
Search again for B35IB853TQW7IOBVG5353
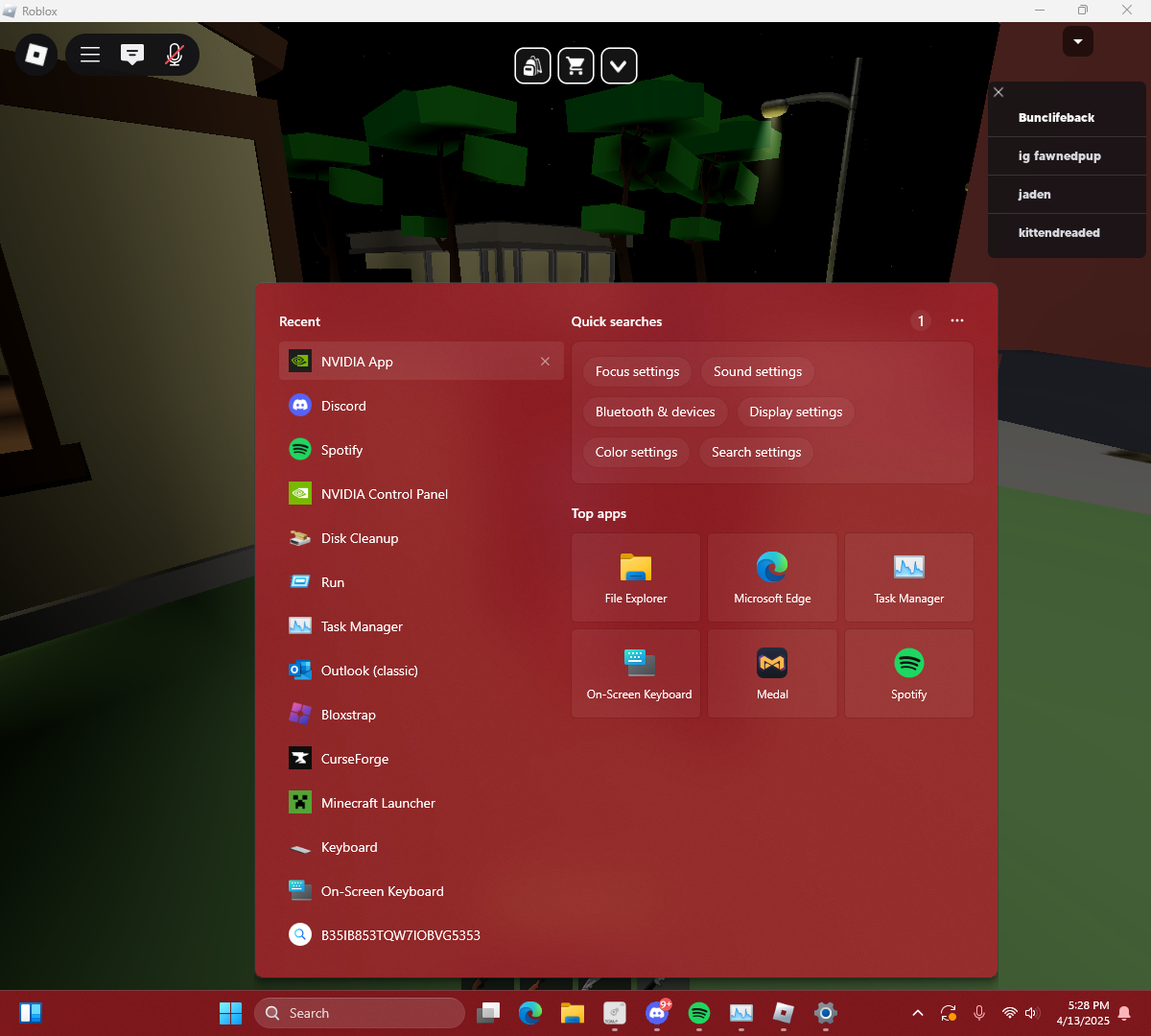click(x=421, y=935)
